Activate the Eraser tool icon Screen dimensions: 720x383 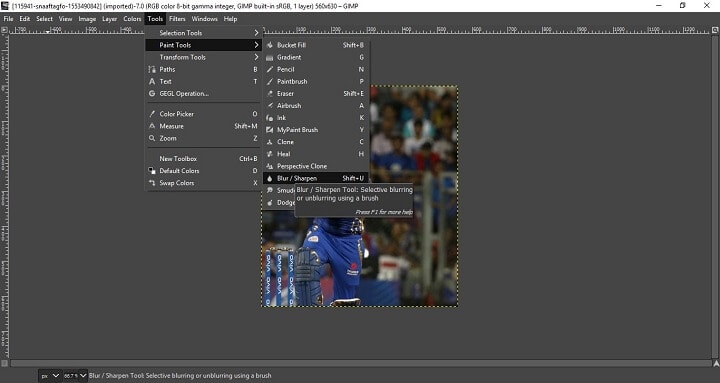tap(270, 94)
